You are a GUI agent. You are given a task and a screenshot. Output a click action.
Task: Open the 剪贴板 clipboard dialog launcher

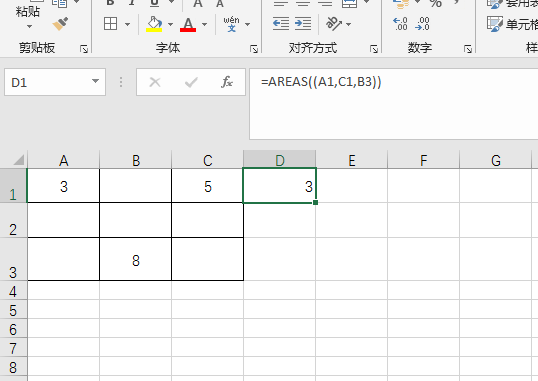tap(84, 49)
